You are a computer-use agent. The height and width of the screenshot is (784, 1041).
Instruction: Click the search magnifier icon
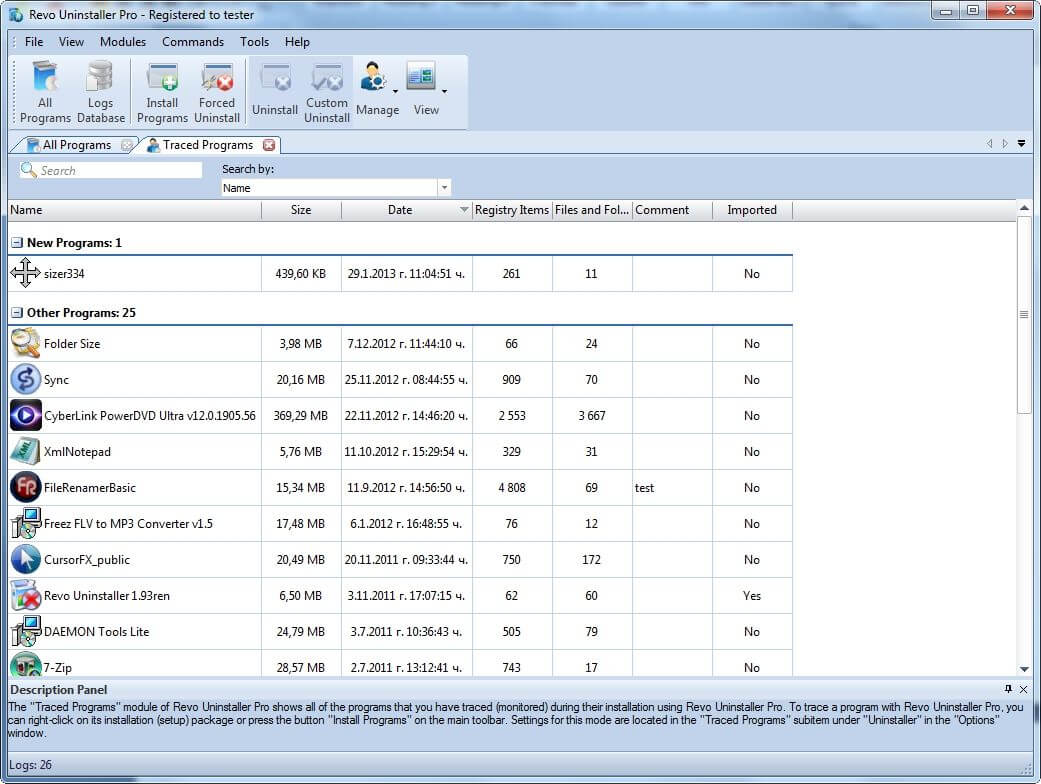click(x=29, y=170)
